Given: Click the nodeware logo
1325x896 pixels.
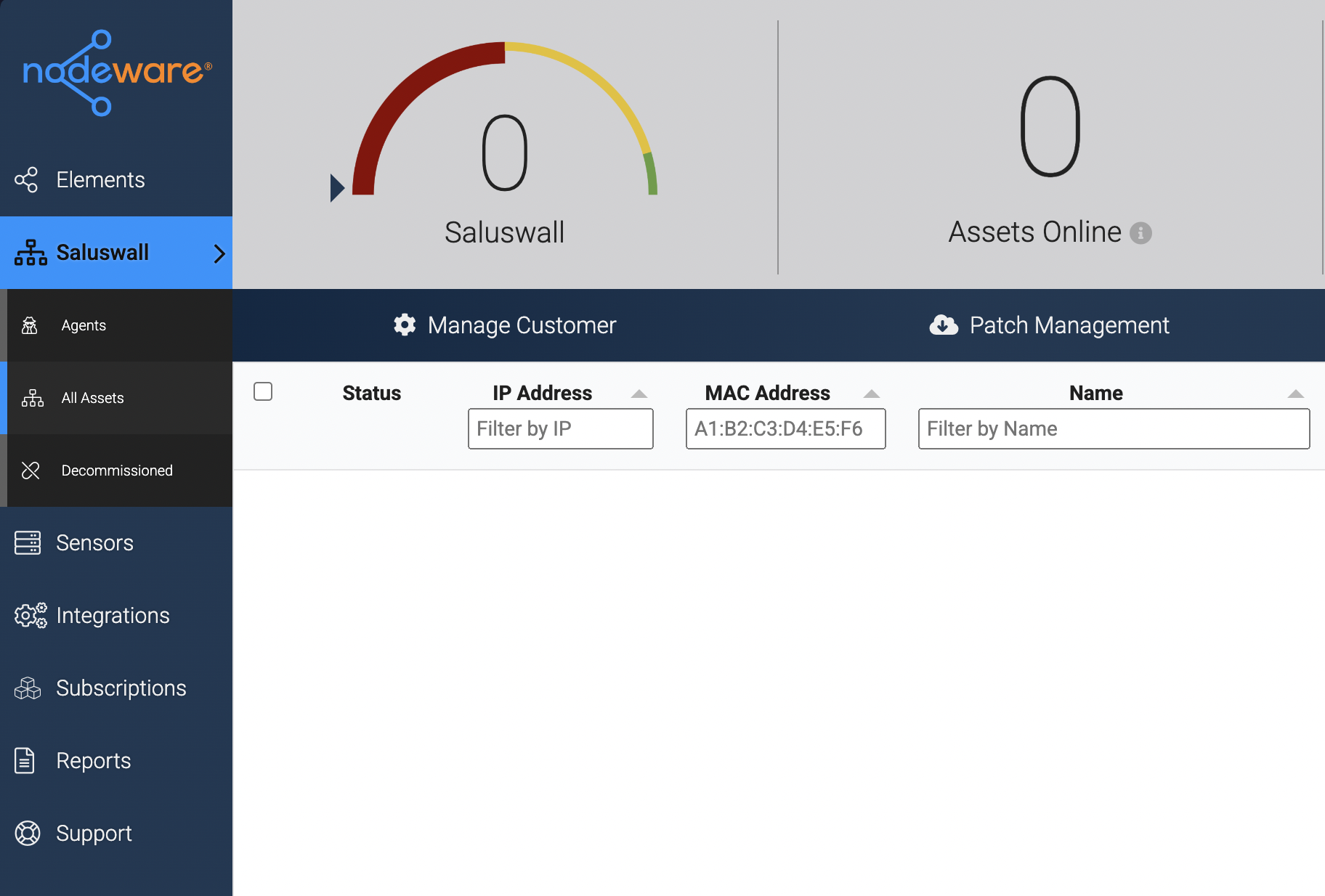Looking at the screenshot, I should tap(117, 73).
